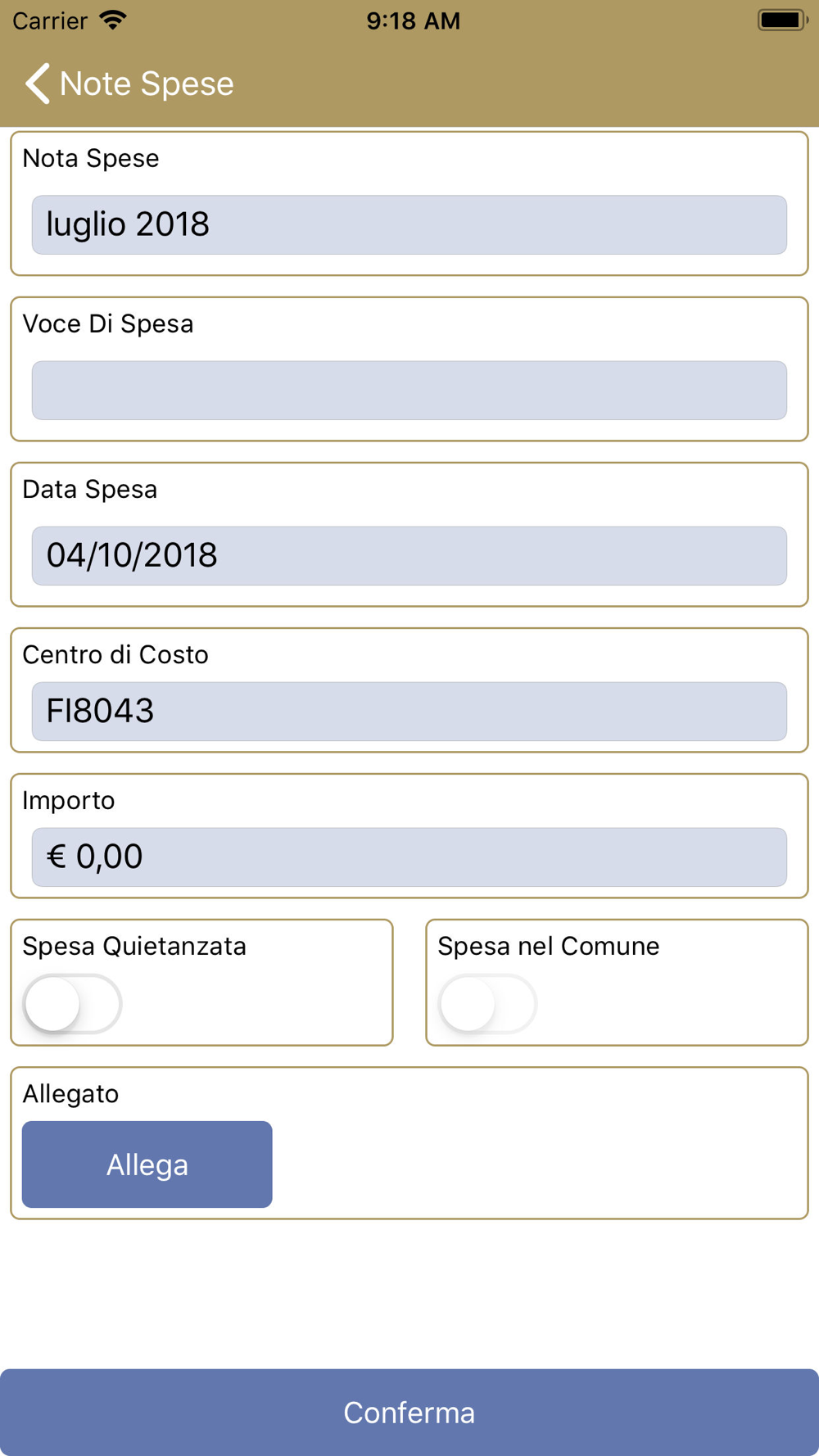Tap the Wi-Fi status icon
The height and width of the screenshot is (1456, 819).
(x=113, y=20)
